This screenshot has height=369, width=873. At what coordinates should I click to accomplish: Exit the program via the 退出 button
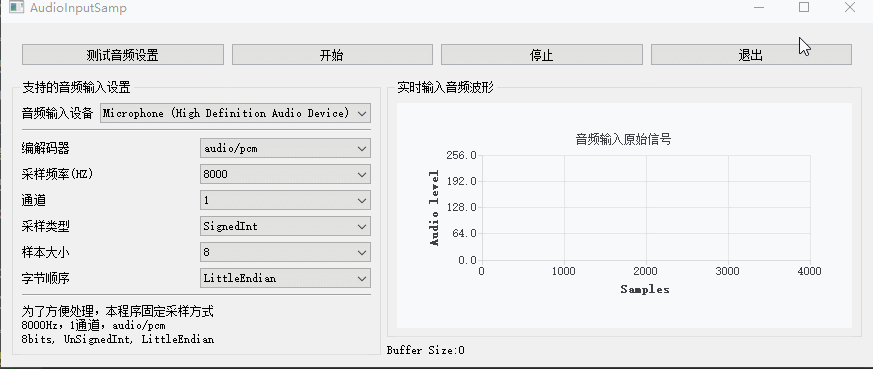coord(751,55)
